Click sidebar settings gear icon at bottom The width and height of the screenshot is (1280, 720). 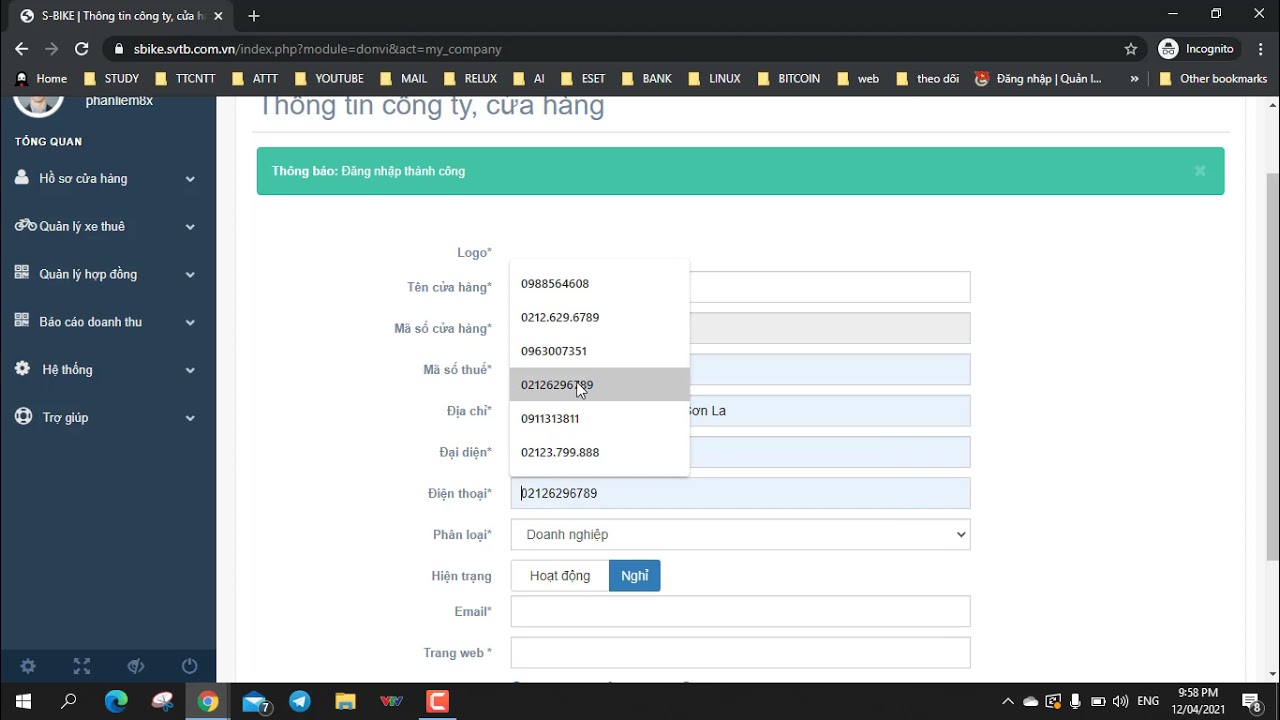[x=28, y=666]
